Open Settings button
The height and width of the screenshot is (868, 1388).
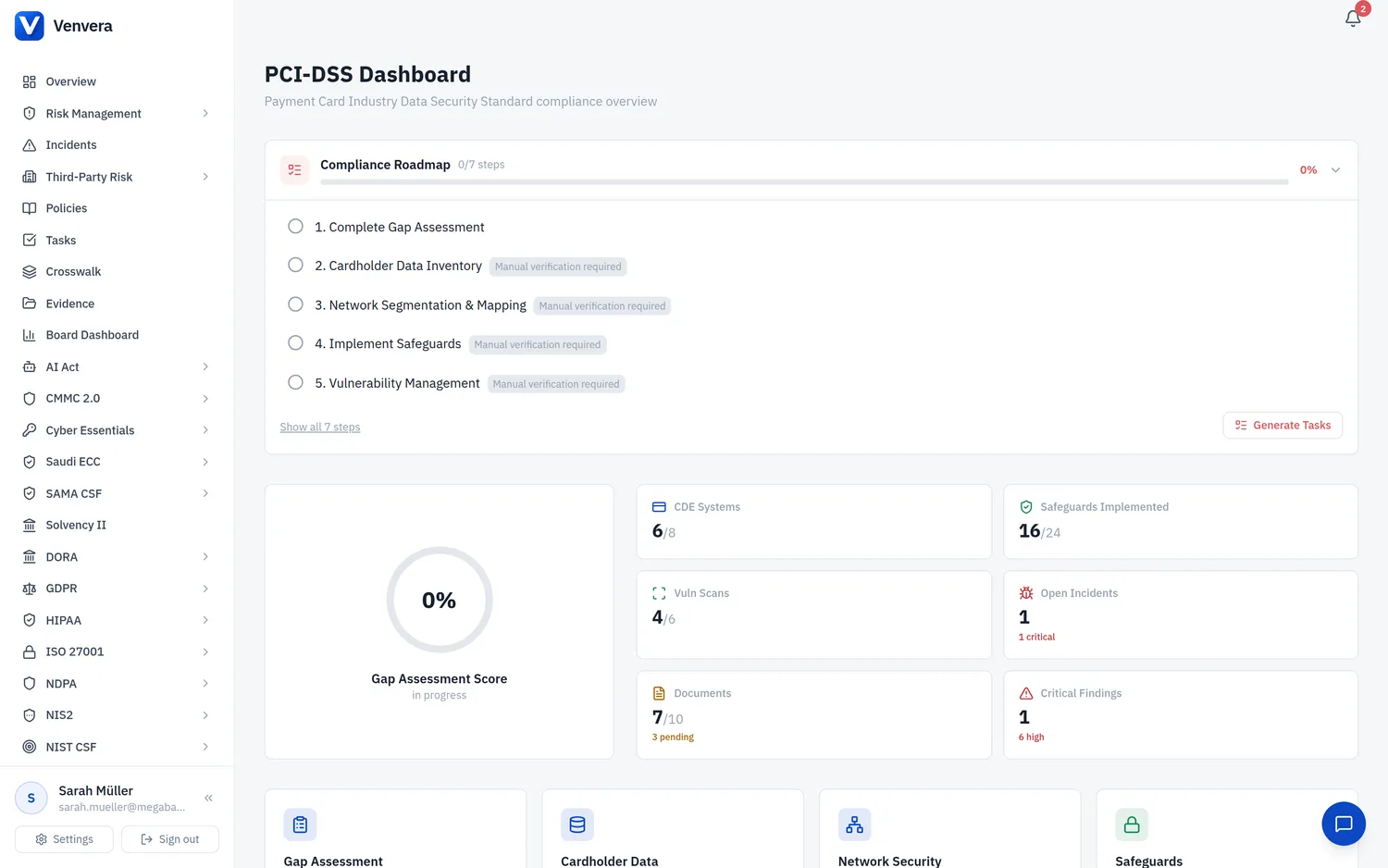(x=64, y=839)
